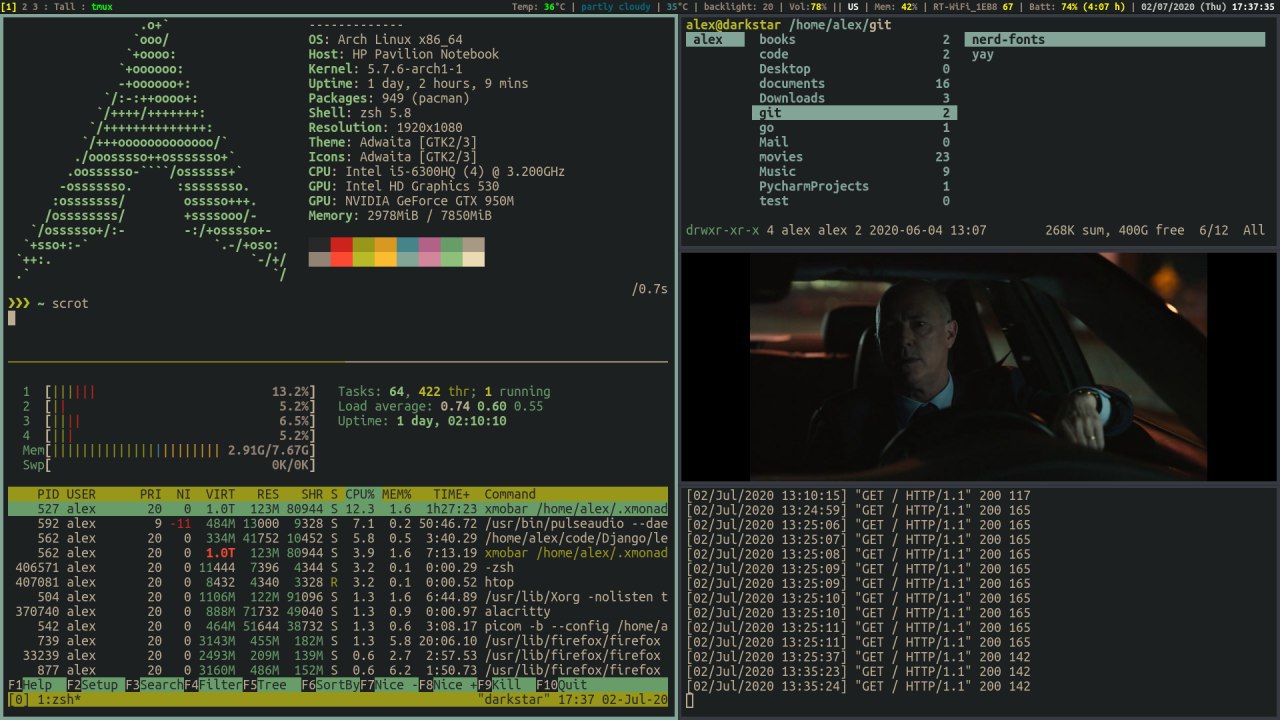Screen dimensions: 1280x720
Task: Click the last HTTP log line 13:35:24
Action: 858,686
